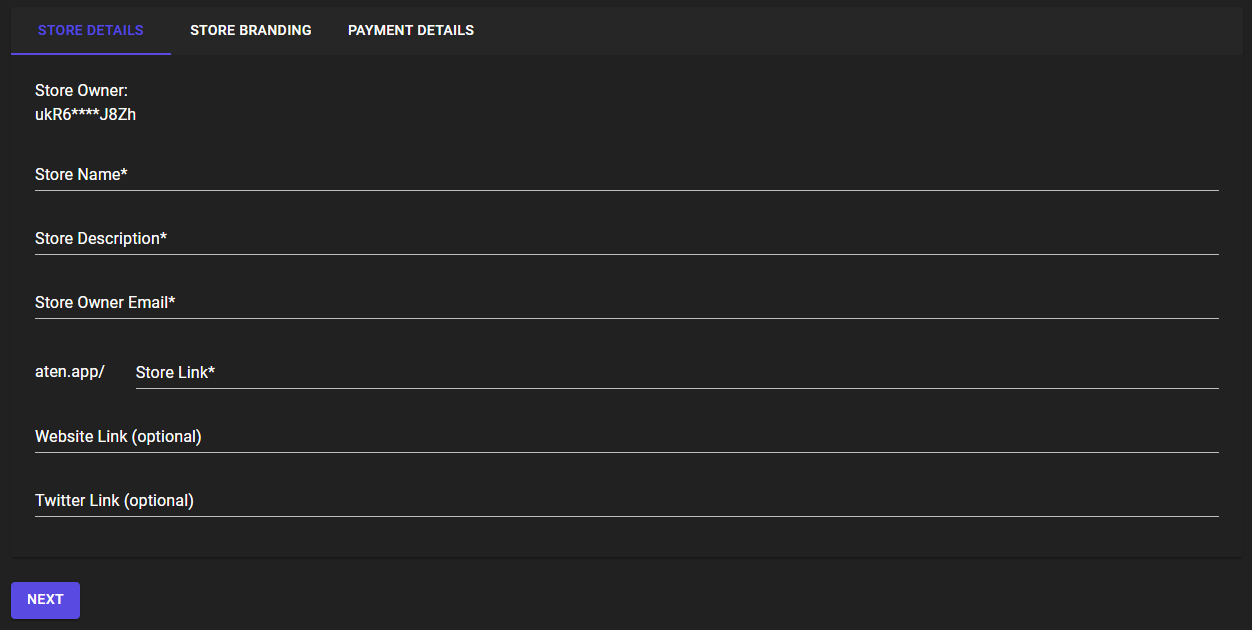Click the asterisk after Store Description
The height and width of the screenshot is (630, 1252).
pyautogui.click(x=163, y=238)
